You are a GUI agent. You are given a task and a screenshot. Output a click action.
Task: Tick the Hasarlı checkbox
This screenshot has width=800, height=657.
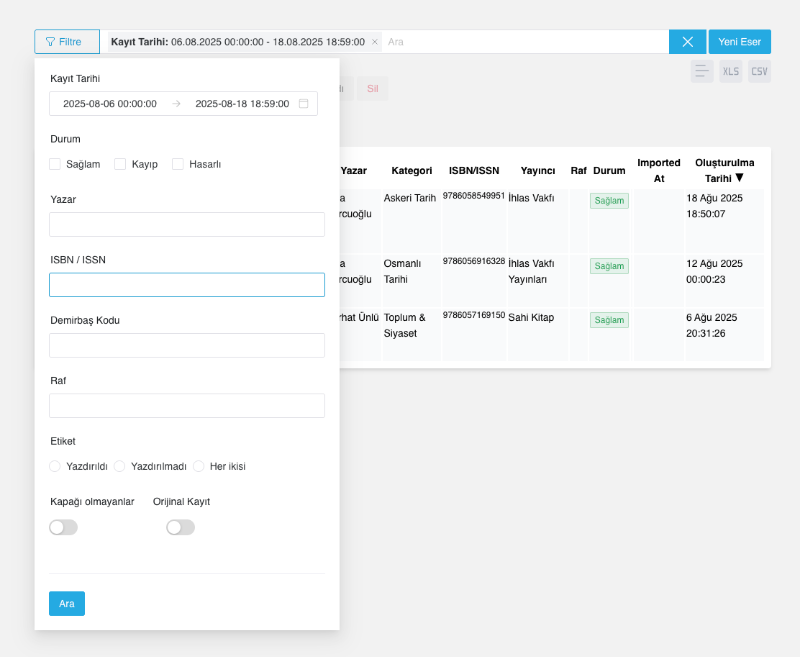pyautogui.click(x=179, y=164)
